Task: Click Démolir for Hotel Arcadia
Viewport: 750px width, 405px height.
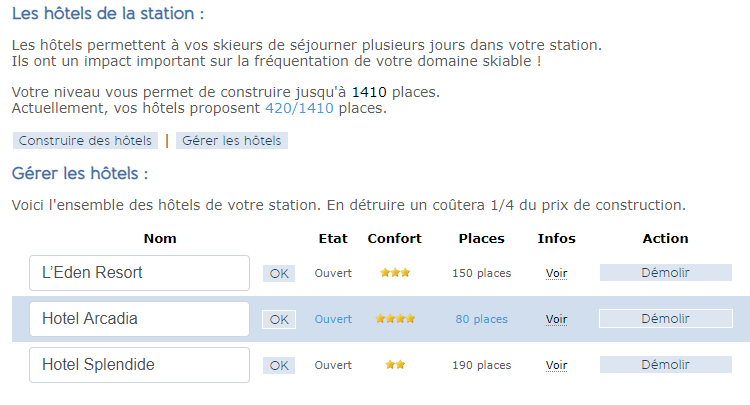Action: pyautogui.click(x=665, y=319)
